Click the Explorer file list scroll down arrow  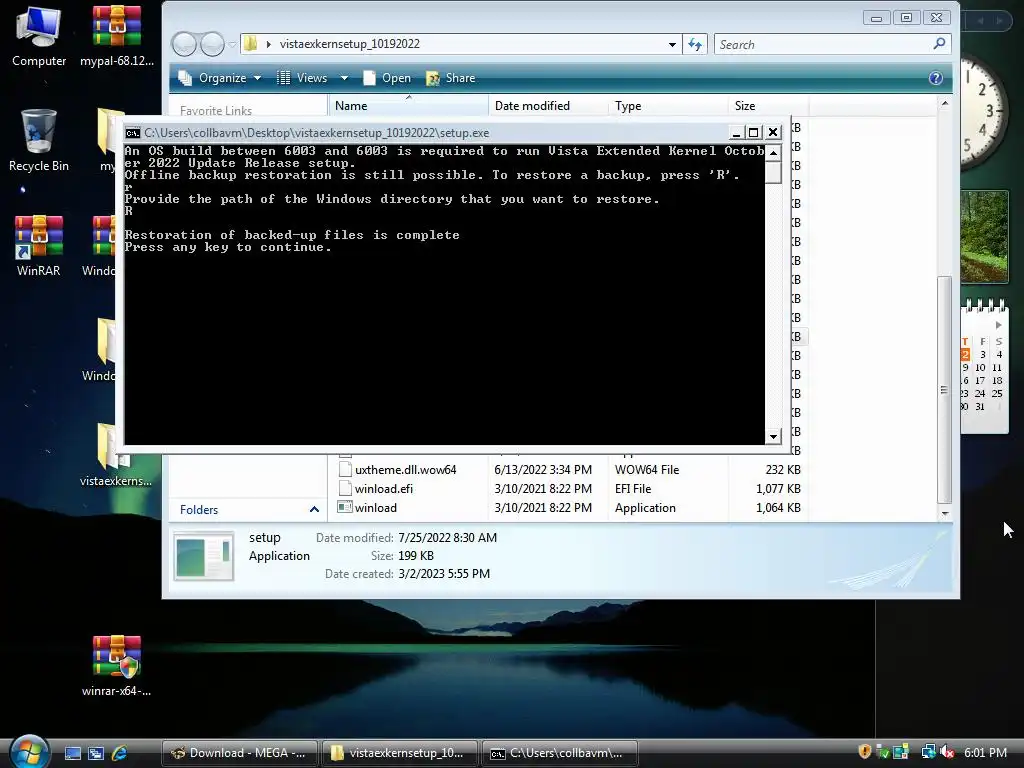944,513
